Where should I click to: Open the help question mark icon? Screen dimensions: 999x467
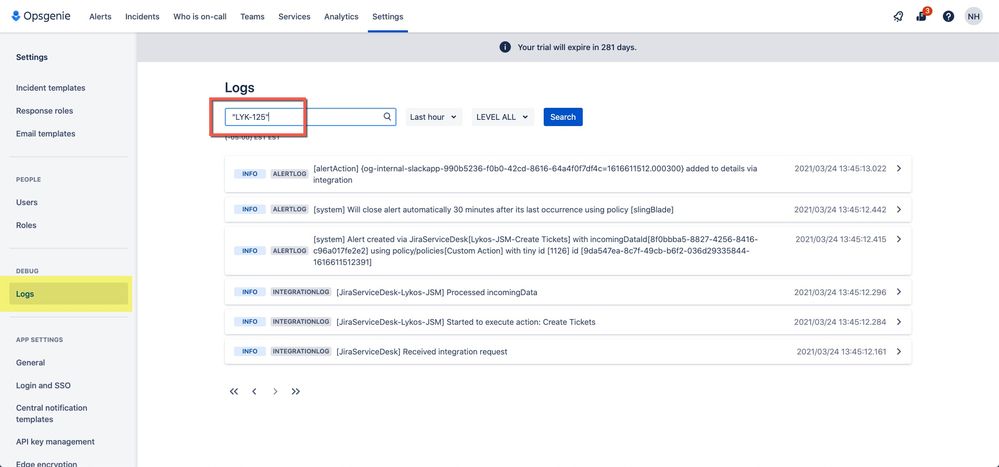[x=948, y=17]
